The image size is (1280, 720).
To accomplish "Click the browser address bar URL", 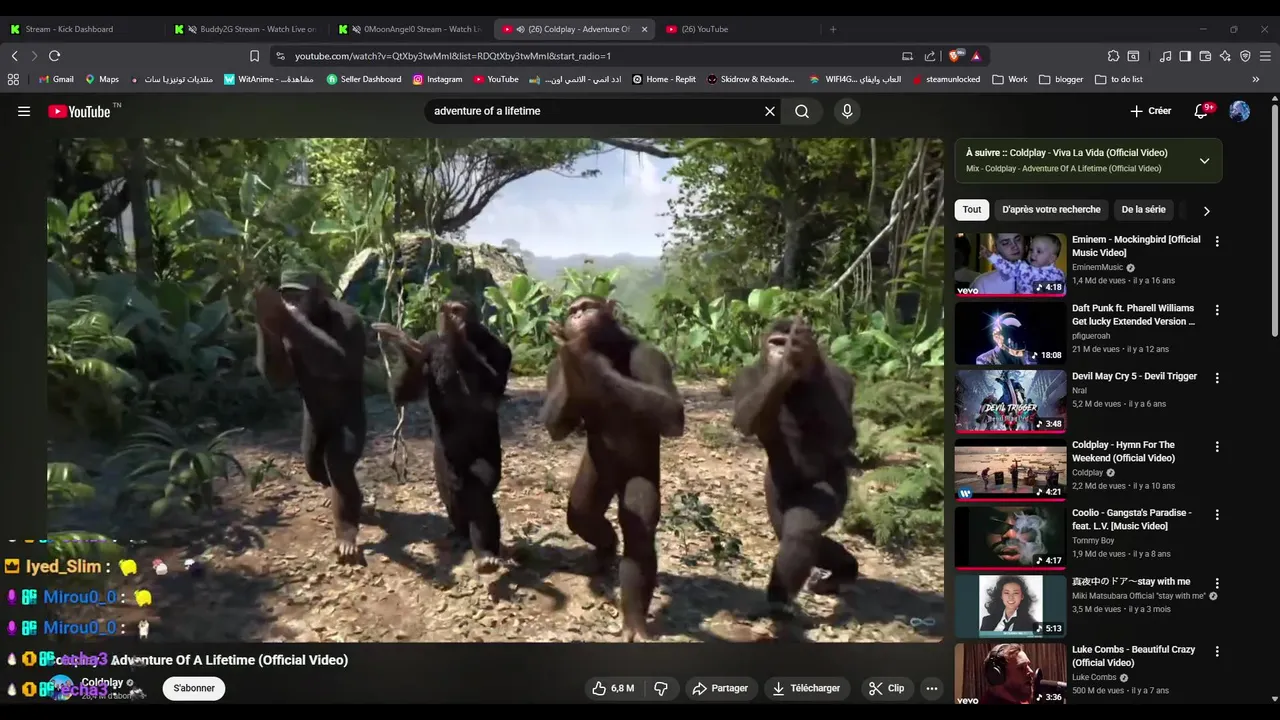I will click(453, 56).
